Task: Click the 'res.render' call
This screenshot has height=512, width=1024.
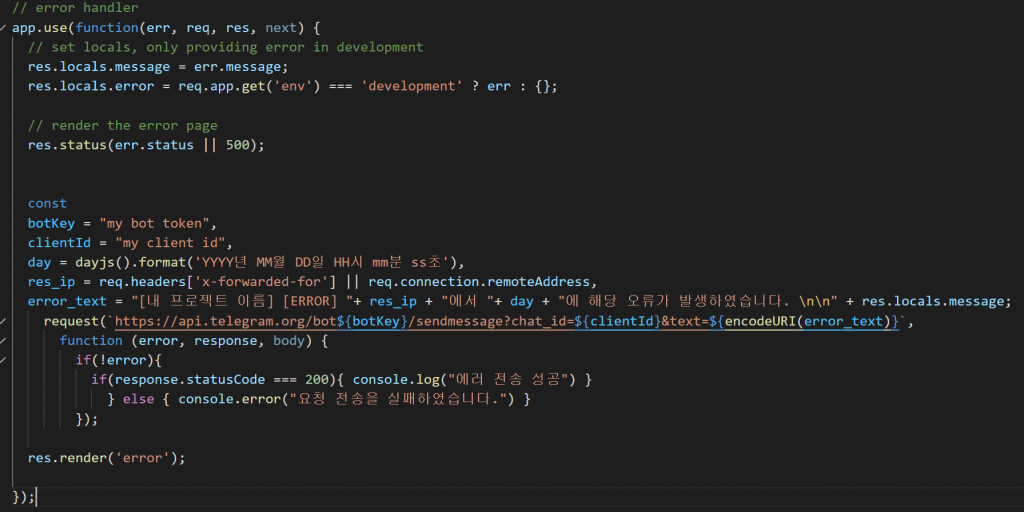Action: [67, 458]
